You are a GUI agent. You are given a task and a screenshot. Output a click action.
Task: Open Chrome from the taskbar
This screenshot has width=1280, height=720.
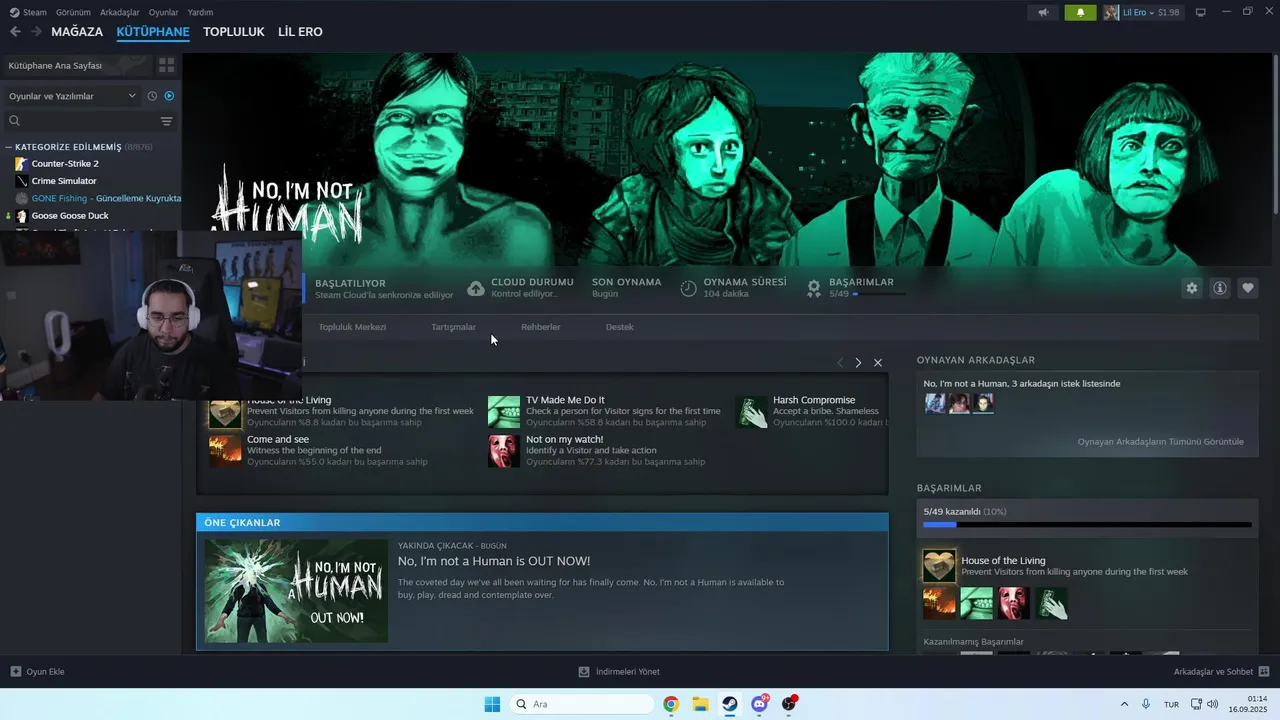tap(671, 704)
